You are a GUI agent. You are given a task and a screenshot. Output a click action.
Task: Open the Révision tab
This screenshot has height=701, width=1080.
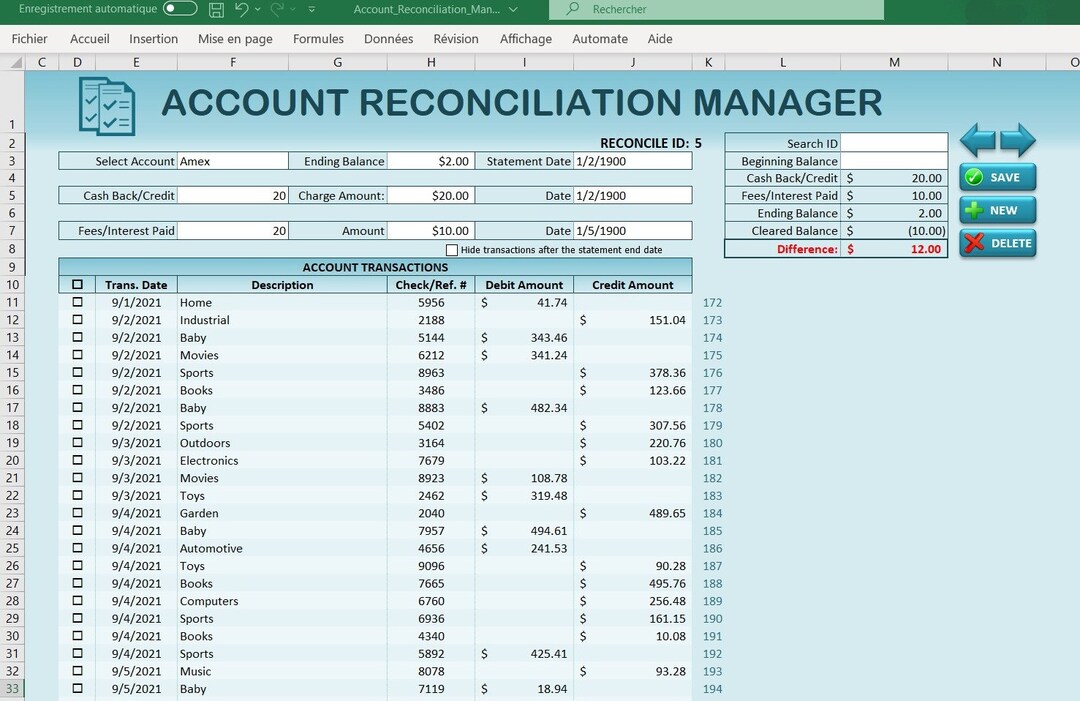456,39
